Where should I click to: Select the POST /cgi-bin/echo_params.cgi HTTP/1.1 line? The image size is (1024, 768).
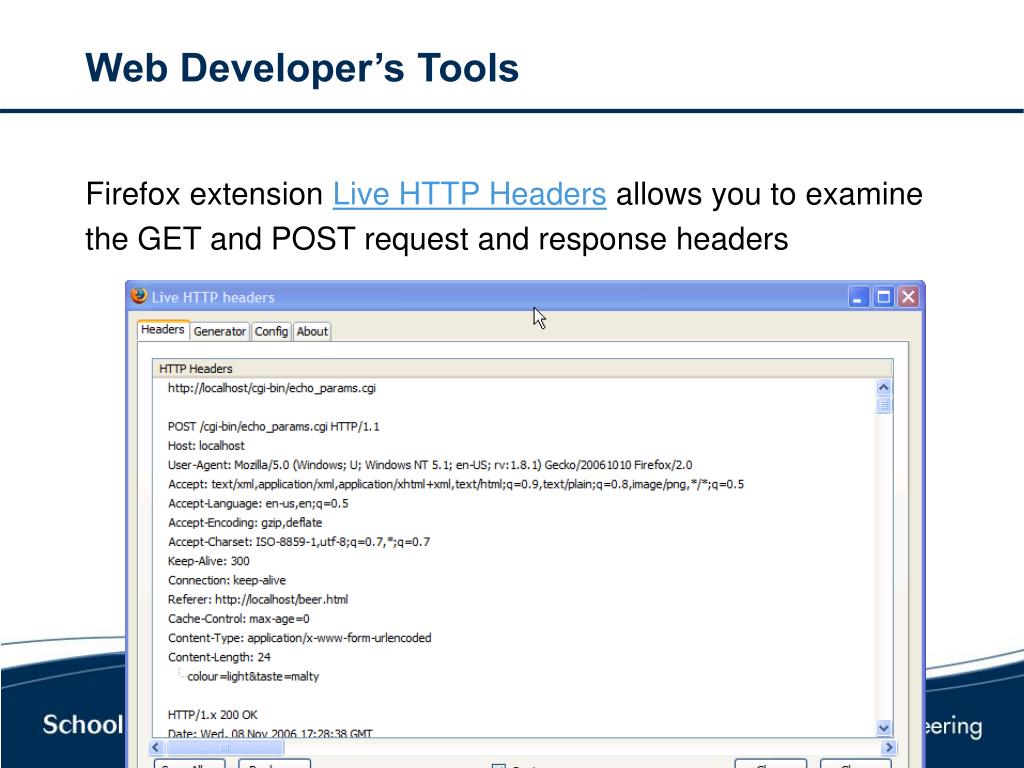coord(274,426)
